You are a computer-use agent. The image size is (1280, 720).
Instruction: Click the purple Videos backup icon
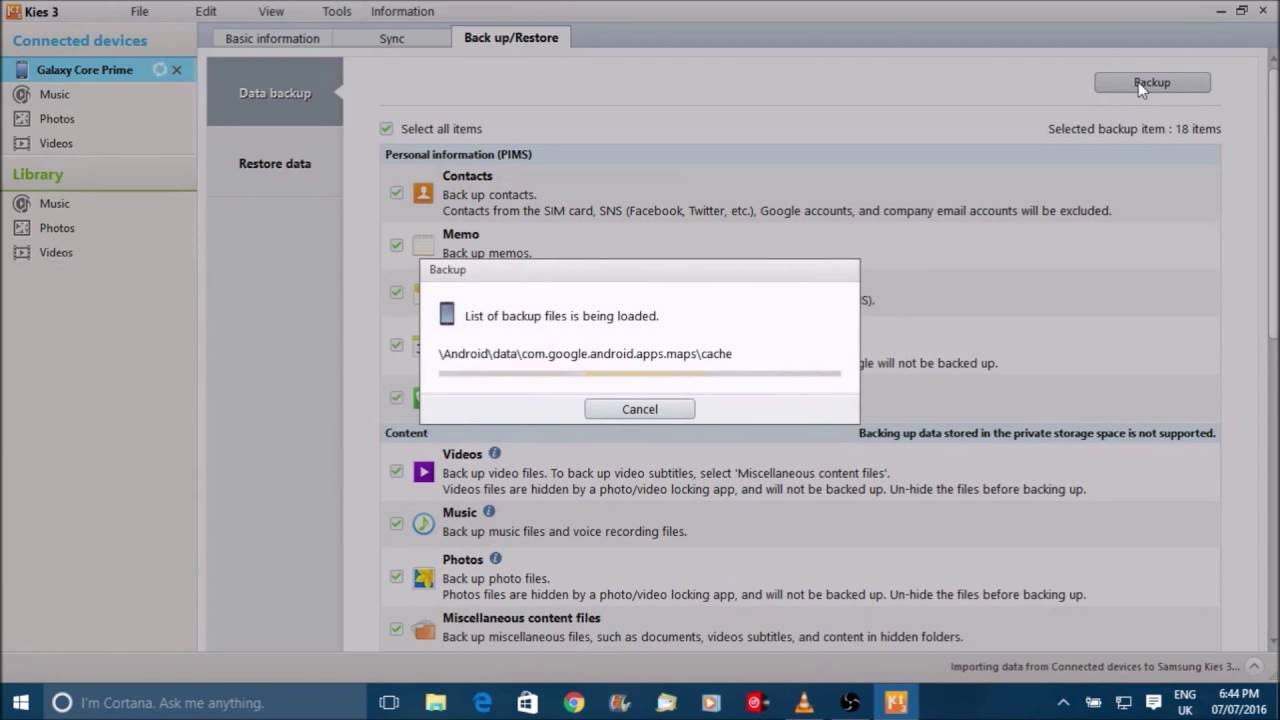[424, 471]
